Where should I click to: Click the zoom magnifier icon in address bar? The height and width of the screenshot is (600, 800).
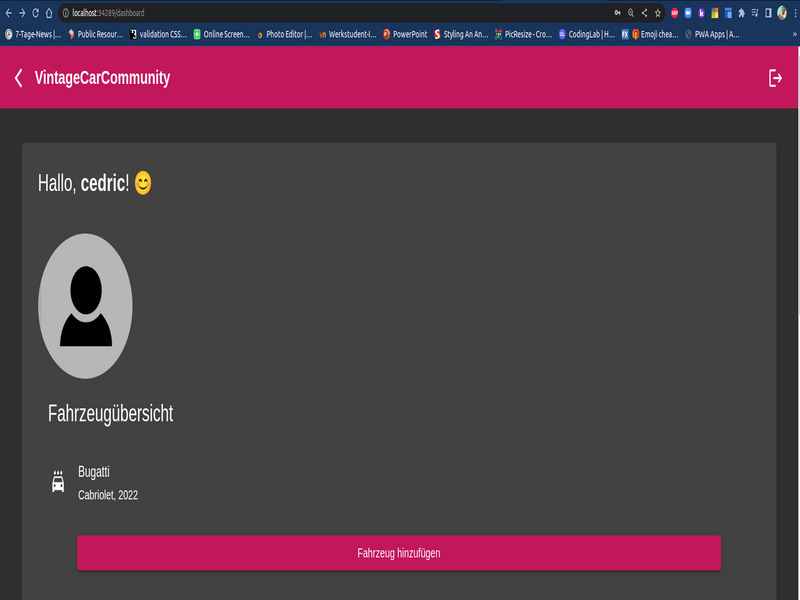631,13
